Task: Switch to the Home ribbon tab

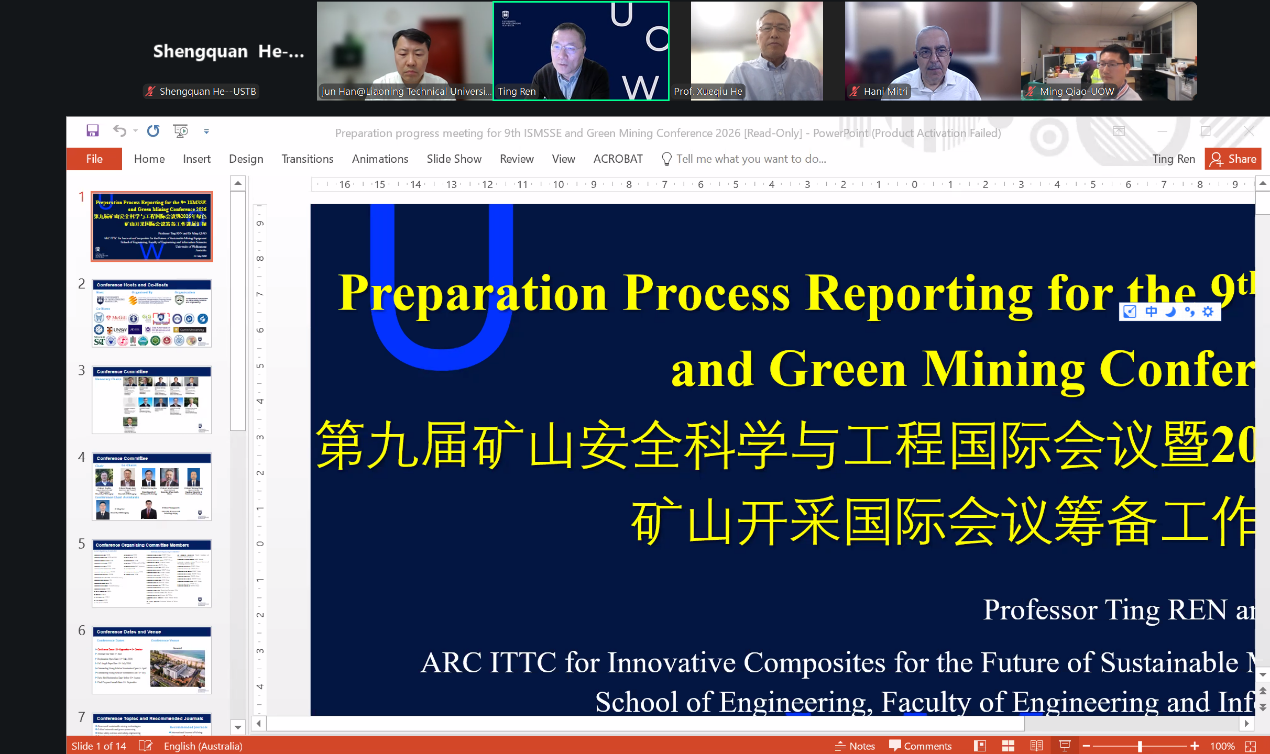Action: click(x=149, y=159)
